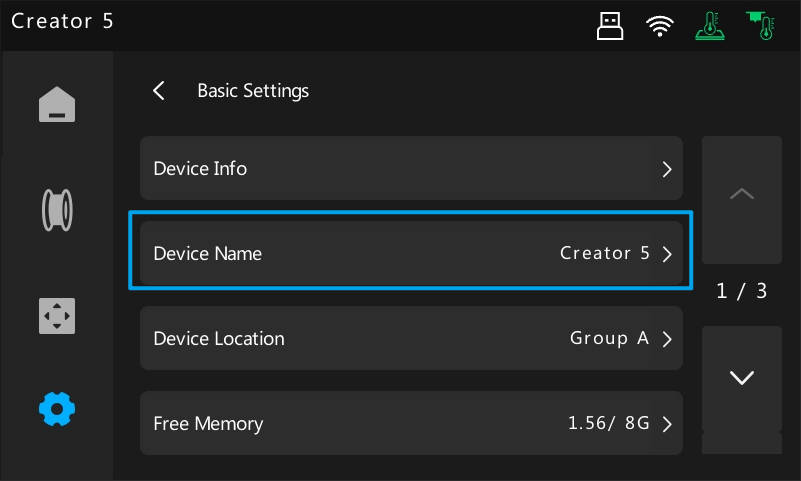Open the Device Name setting
Image resolution: width=801 pixels, height=481 pixels.
tap(411, 253)
